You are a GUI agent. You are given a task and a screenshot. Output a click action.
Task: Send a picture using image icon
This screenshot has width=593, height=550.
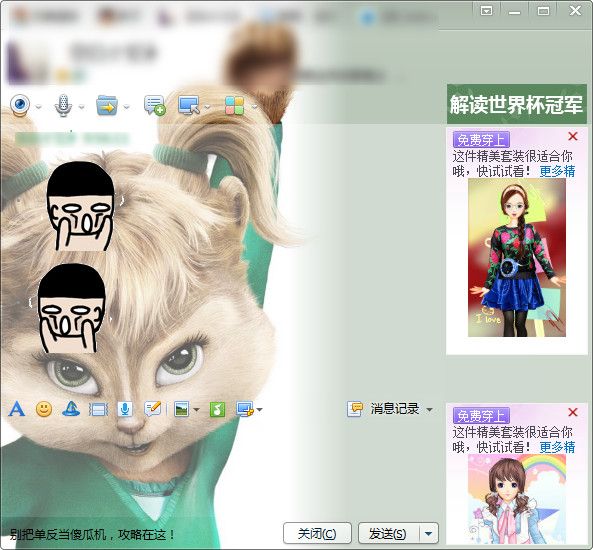click(182, 409)
